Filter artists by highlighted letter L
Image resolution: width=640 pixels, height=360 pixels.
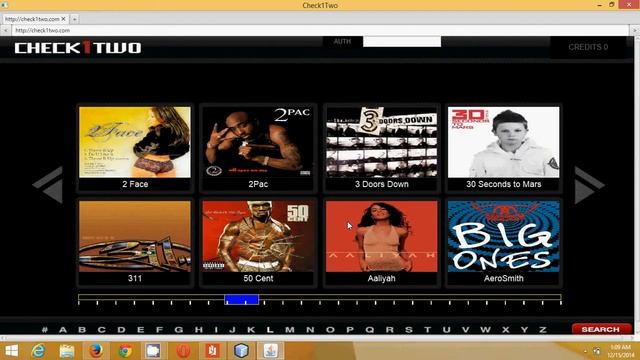(270, 329)
